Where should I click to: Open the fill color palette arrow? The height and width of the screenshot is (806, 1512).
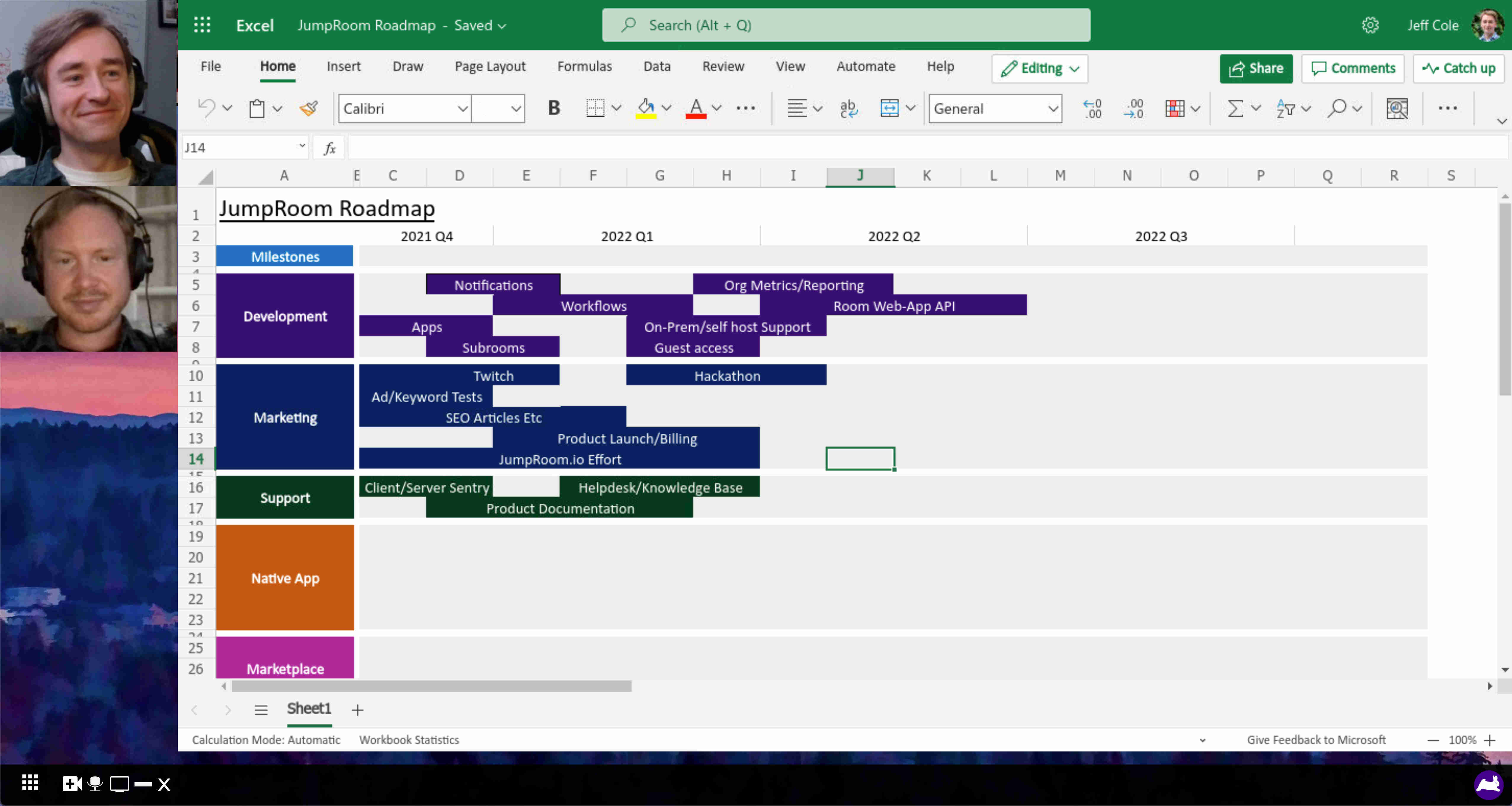click(x=666, y=108)
